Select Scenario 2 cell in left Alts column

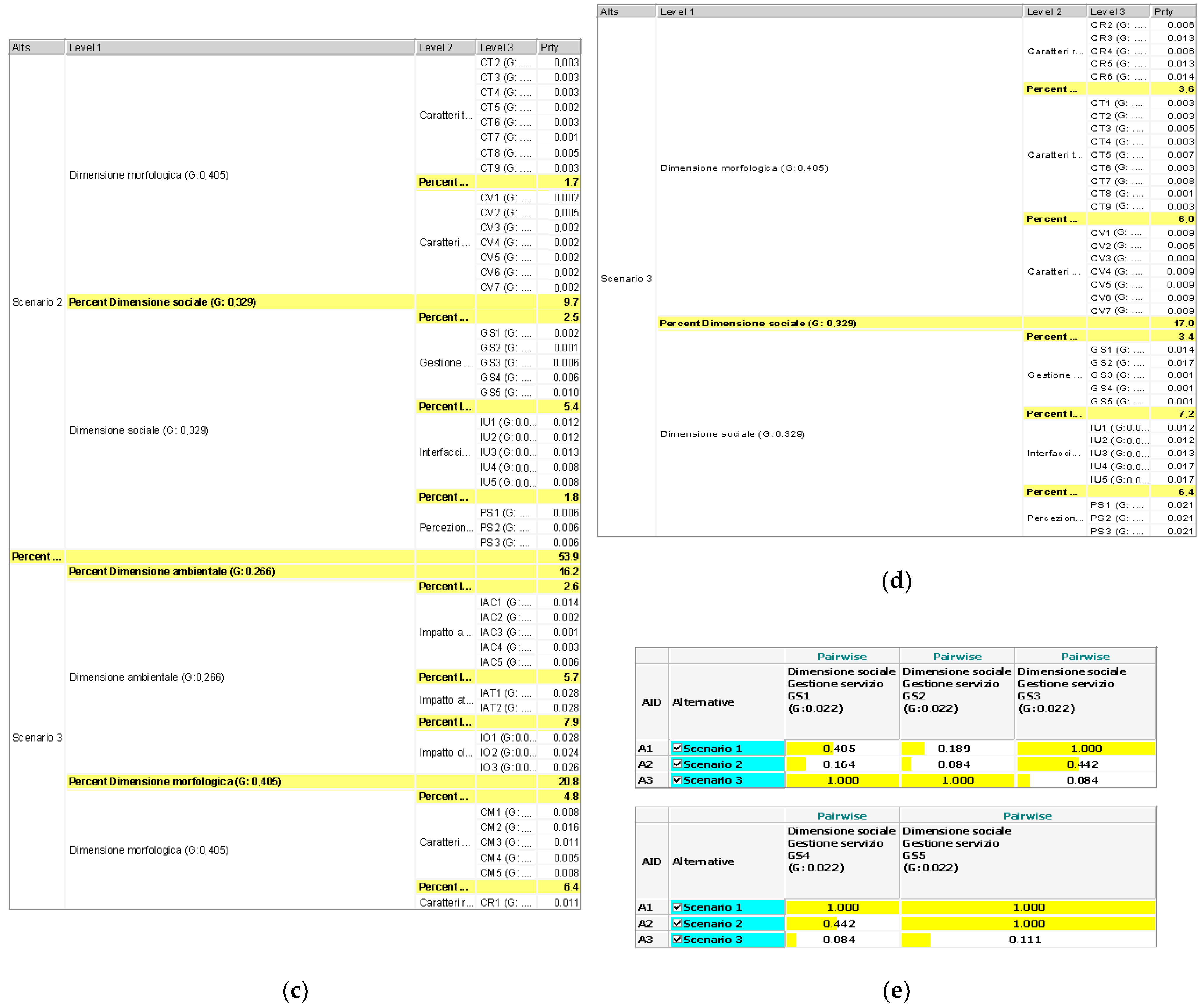tap(37, 302)
